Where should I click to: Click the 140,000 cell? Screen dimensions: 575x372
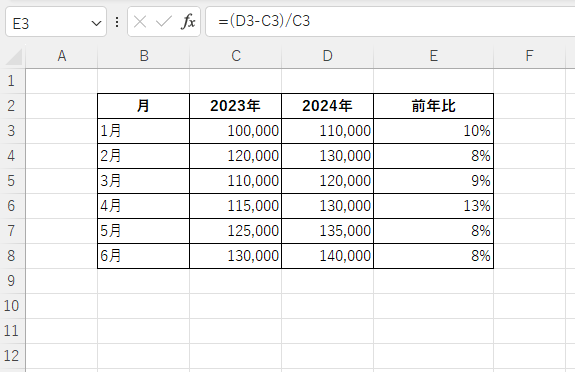(x=327, y=256)
